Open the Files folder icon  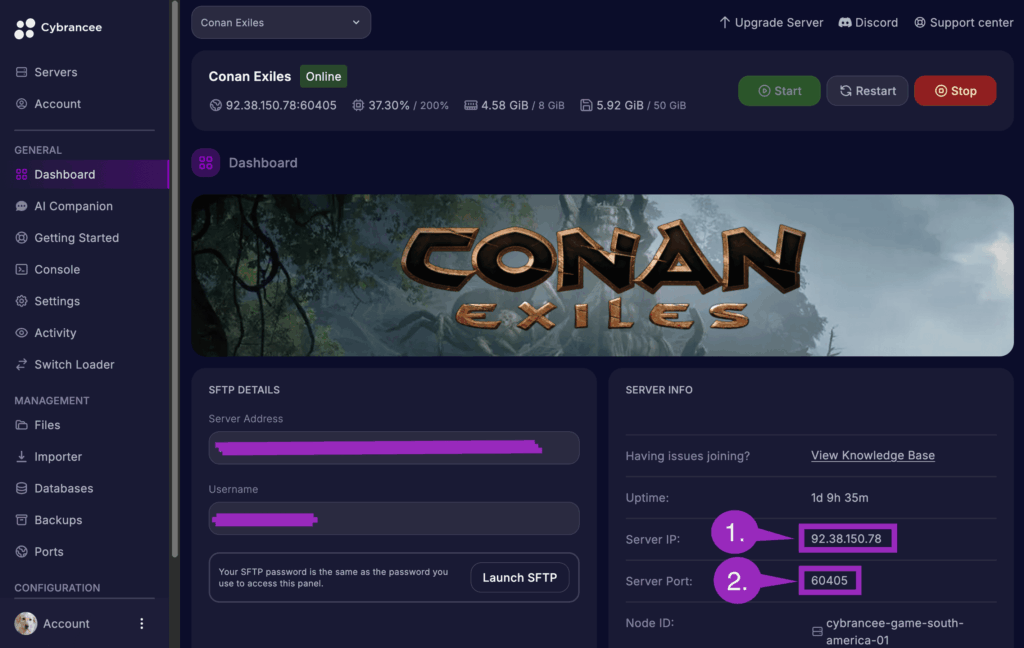click(22, 425)
